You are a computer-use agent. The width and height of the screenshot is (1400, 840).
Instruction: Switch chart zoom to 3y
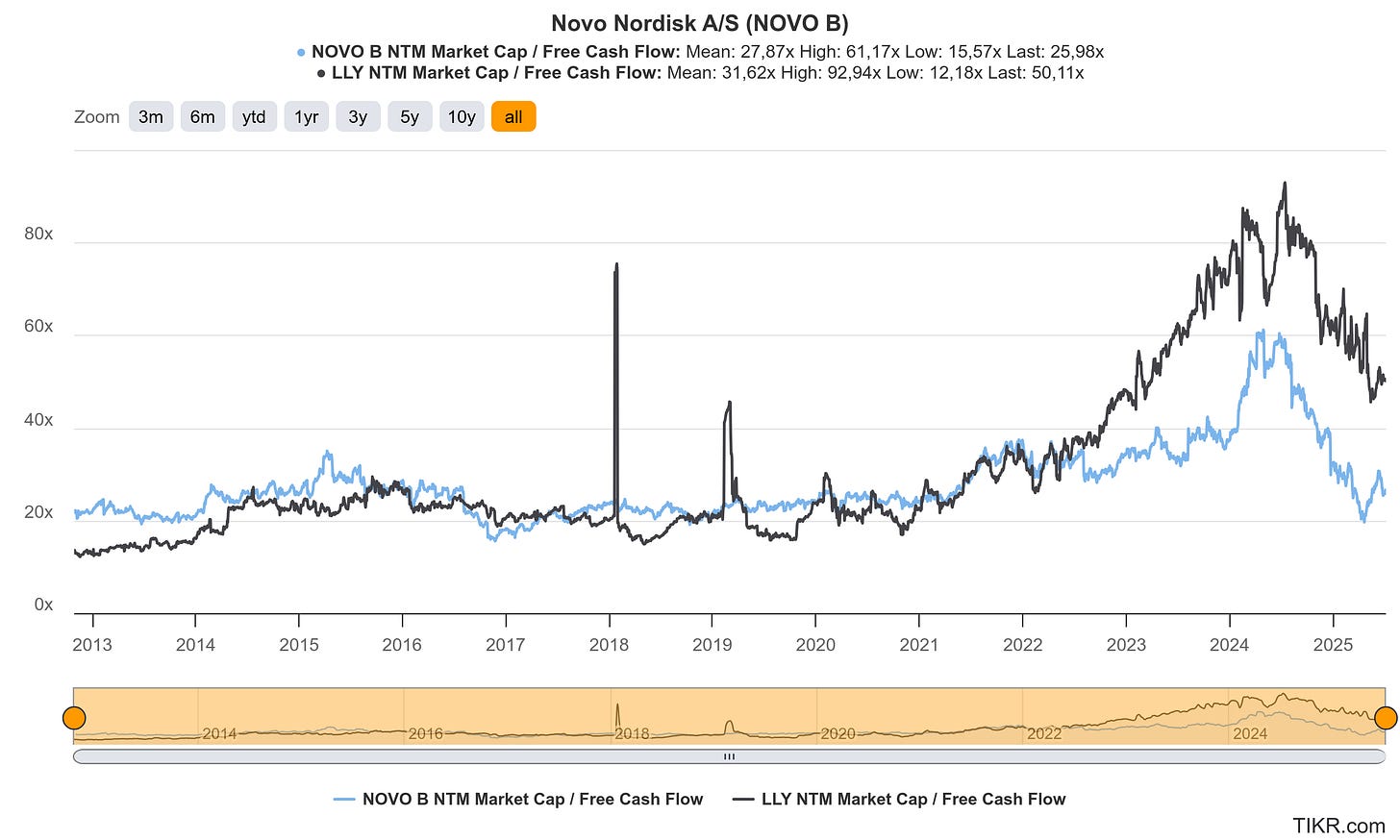[x=358, y=117]
